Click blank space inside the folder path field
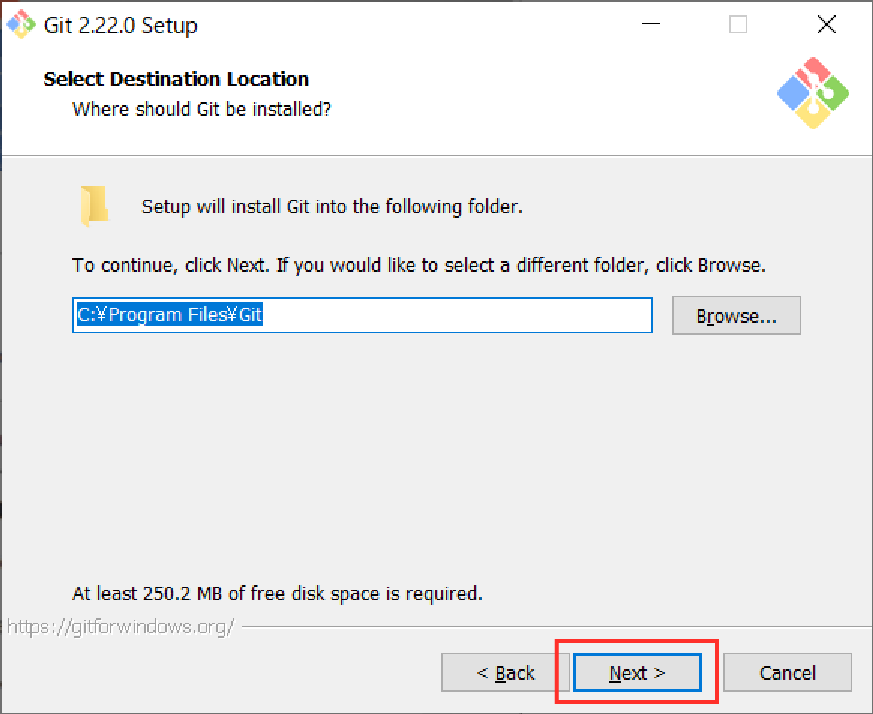 click(x=460, y=315)
